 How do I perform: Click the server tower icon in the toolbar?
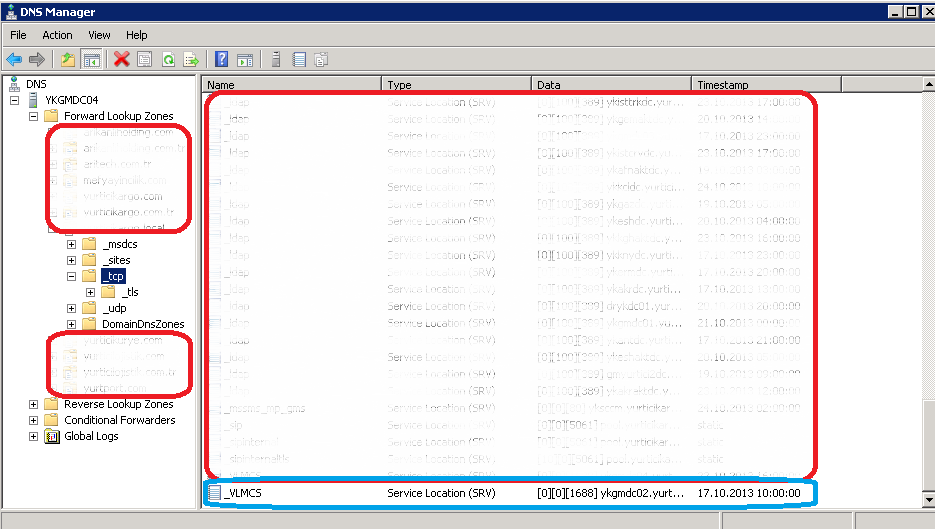tap(276, 60)
